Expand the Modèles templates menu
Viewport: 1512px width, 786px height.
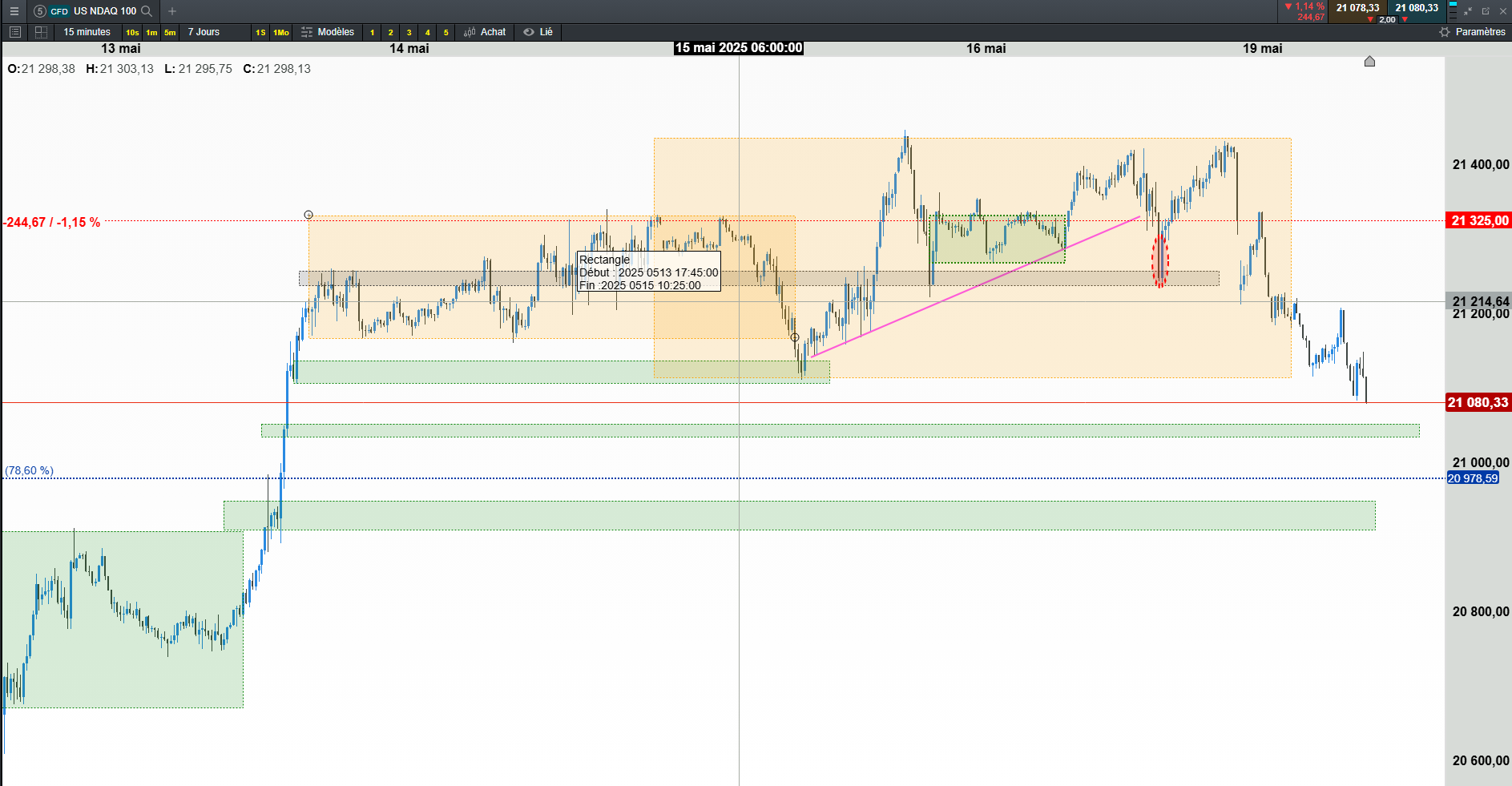tap(328, 32)
